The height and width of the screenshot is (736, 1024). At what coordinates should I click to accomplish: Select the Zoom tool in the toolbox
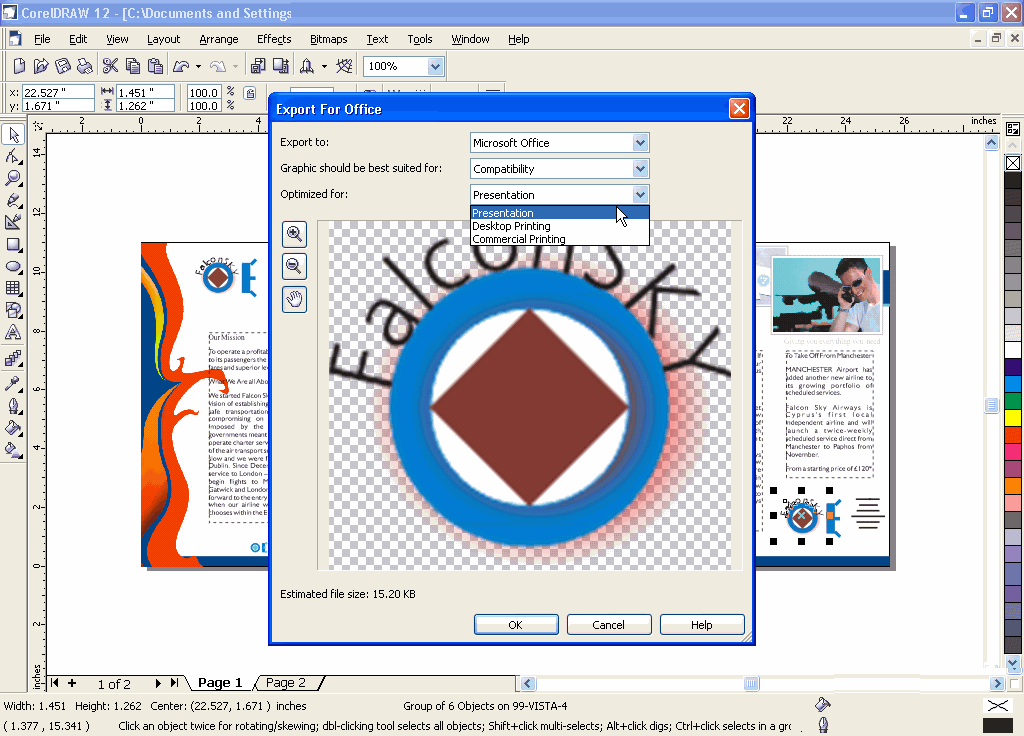pyautogui.click(x=13, y=178)
